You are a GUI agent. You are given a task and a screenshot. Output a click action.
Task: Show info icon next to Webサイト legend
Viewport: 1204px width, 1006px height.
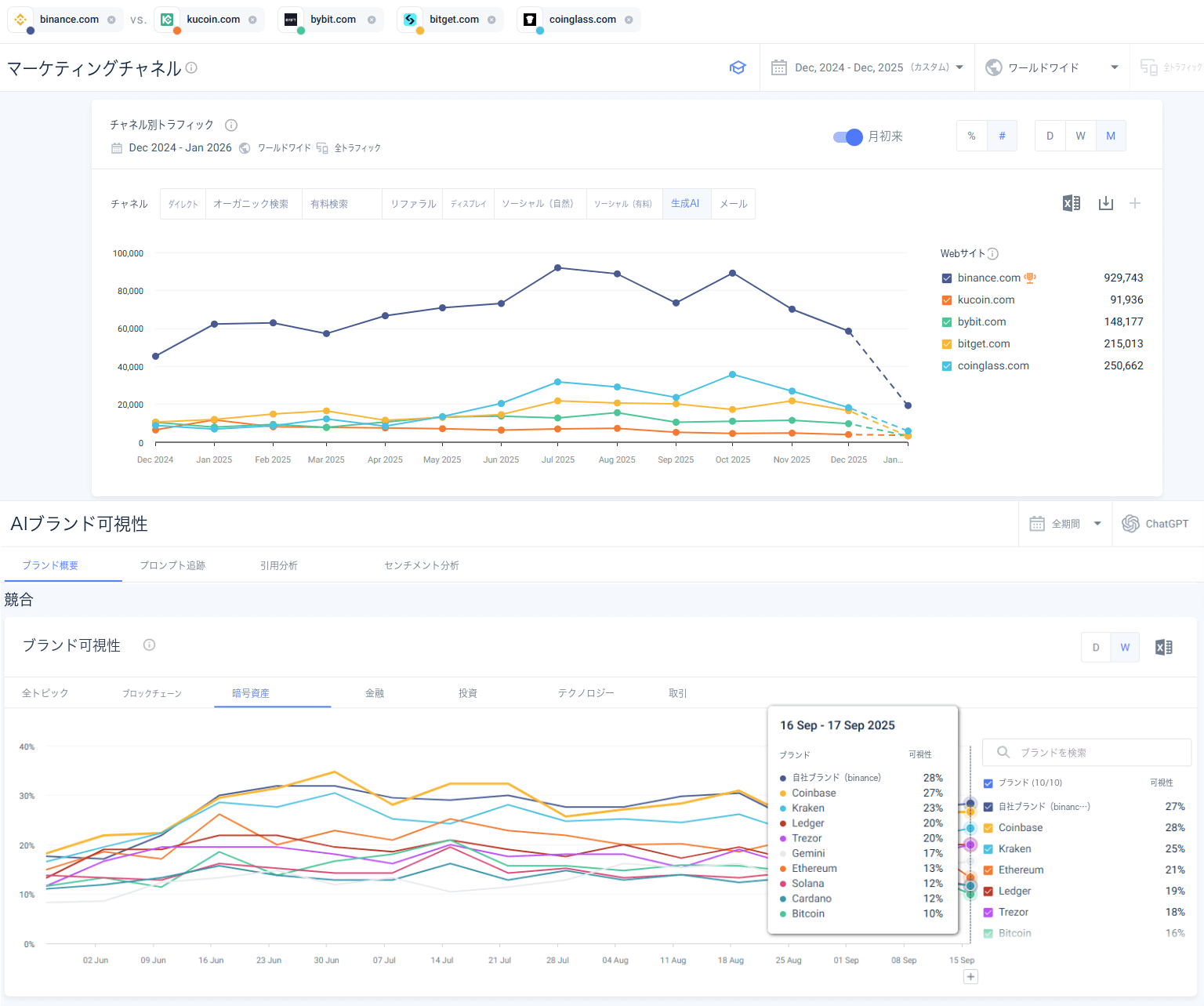(993, 253)
